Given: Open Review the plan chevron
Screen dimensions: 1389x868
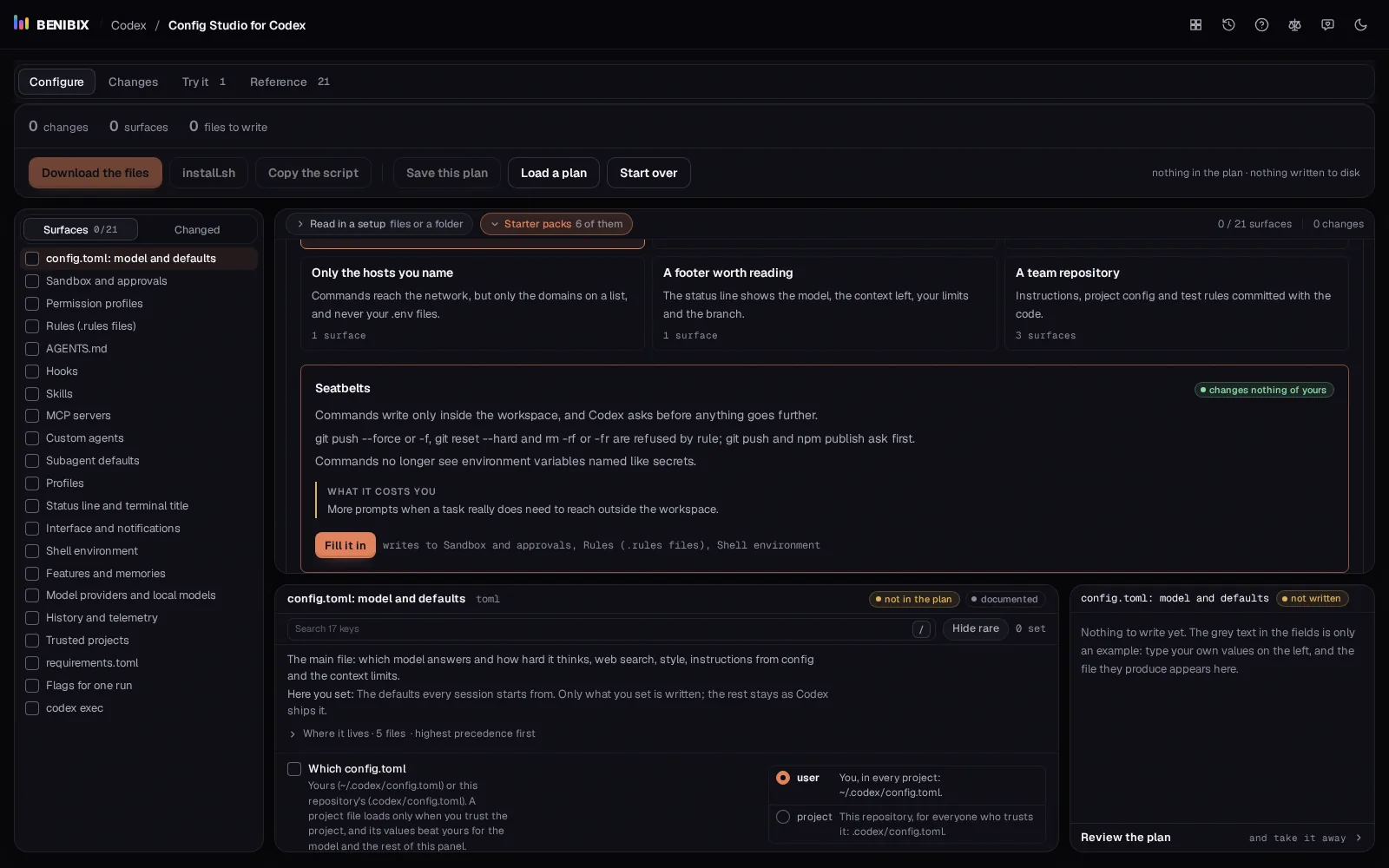Looking at the screenshot, I should click(x=1359, y=838).
